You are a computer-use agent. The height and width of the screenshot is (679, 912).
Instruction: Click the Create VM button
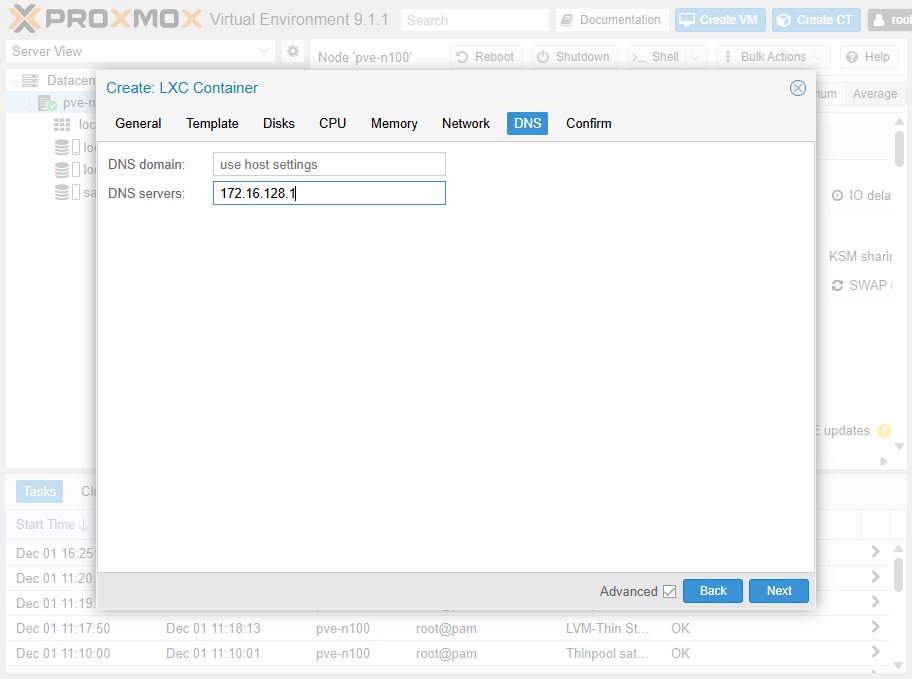tap(718, 20)
